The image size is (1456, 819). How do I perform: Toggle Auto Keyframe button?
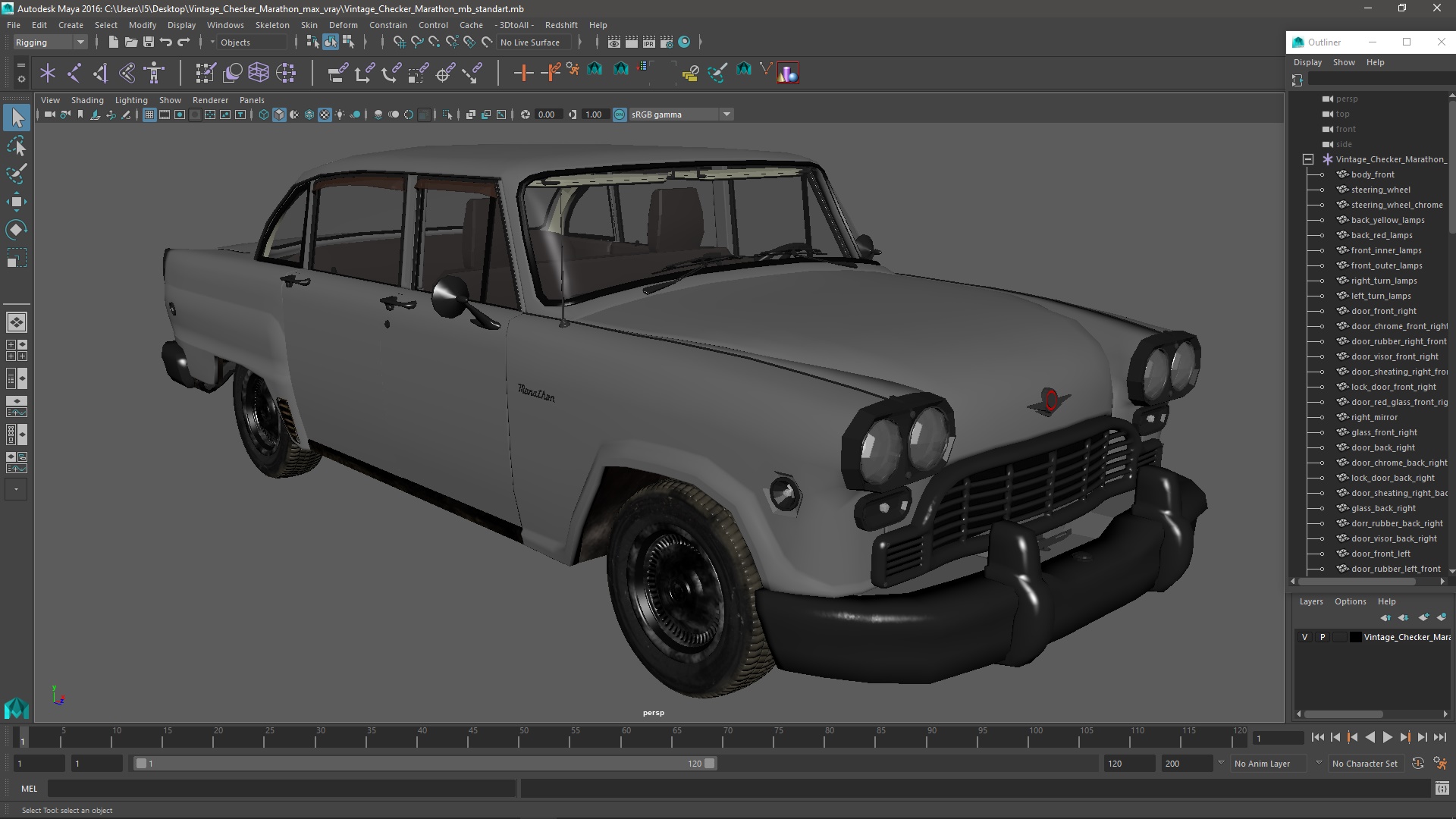click(x=1417, y=764)
